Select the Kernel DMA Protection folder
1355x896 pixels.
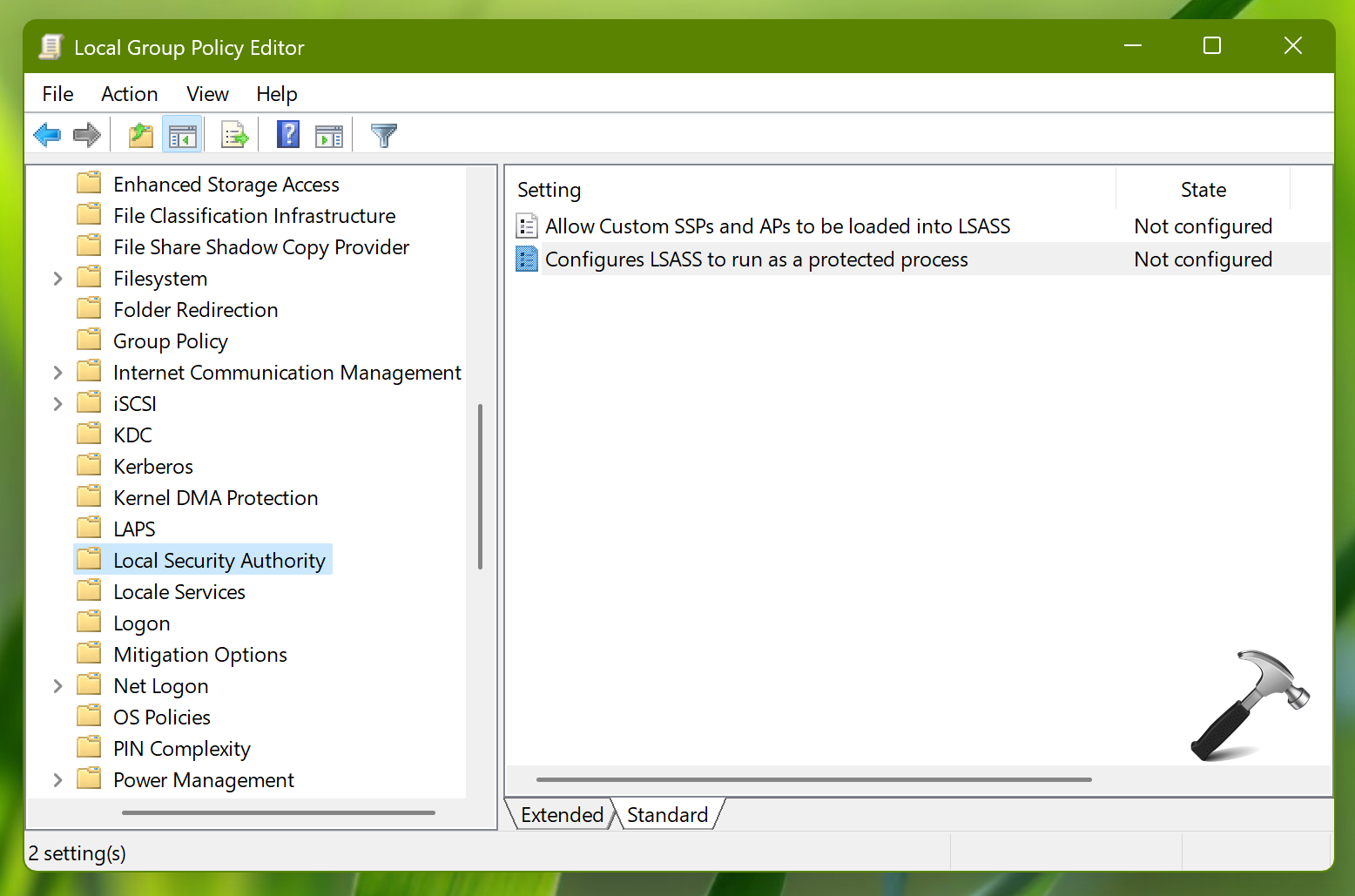[215, 498]
